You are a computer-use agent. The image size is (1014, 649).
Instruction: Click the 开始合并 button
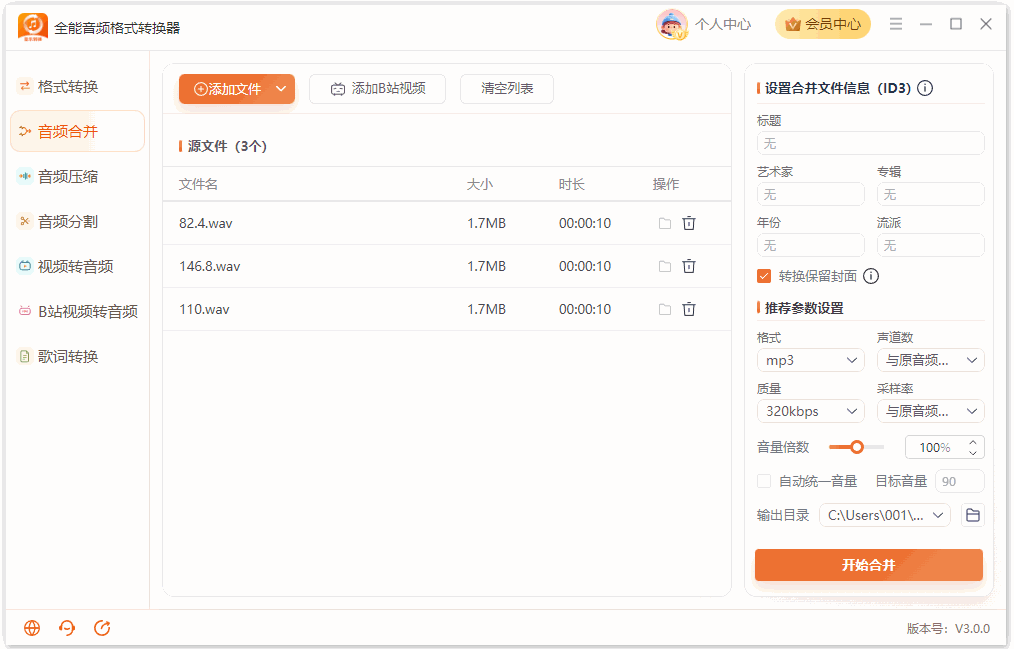pos(868,565)
